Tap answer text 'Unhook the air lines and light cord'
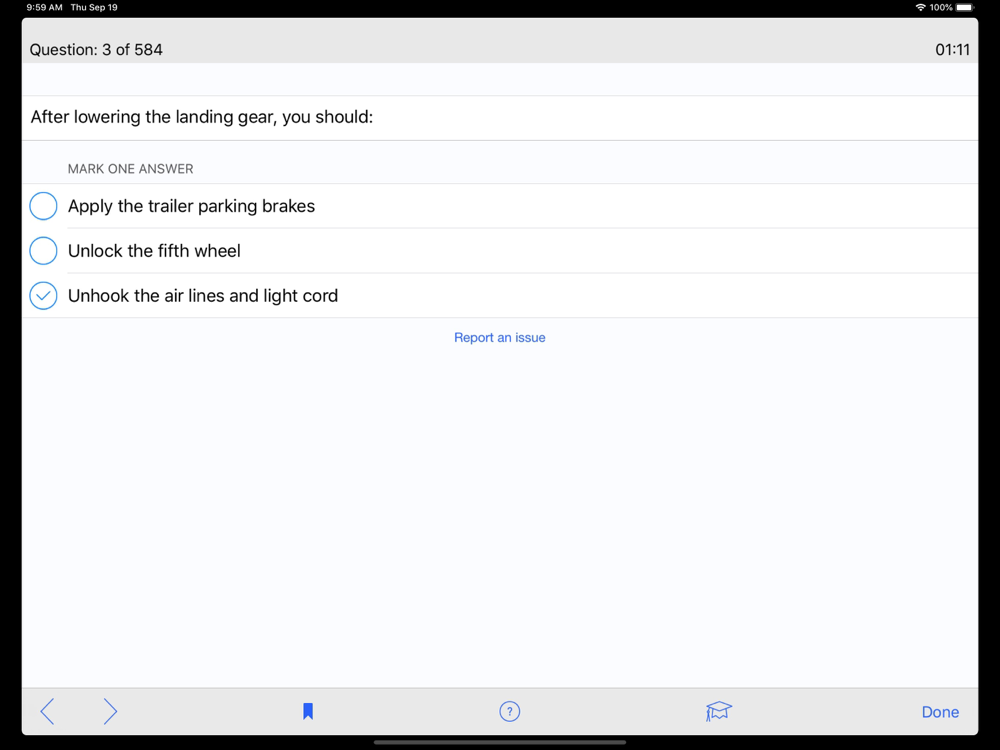 [203, 296]
